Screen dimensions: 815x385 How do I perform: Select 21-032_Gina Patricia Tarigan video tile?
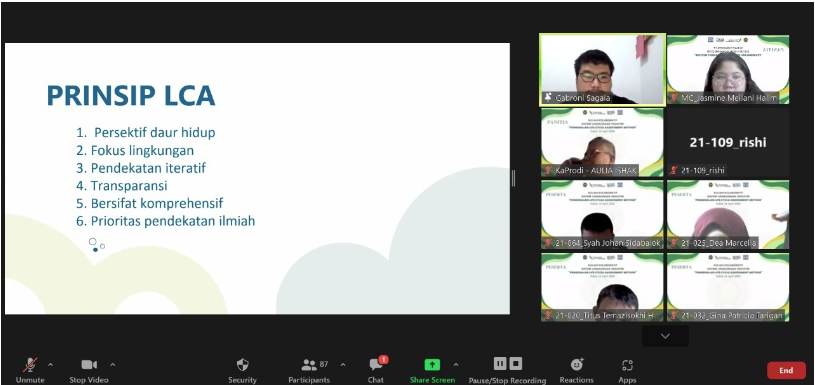point(728,287)
